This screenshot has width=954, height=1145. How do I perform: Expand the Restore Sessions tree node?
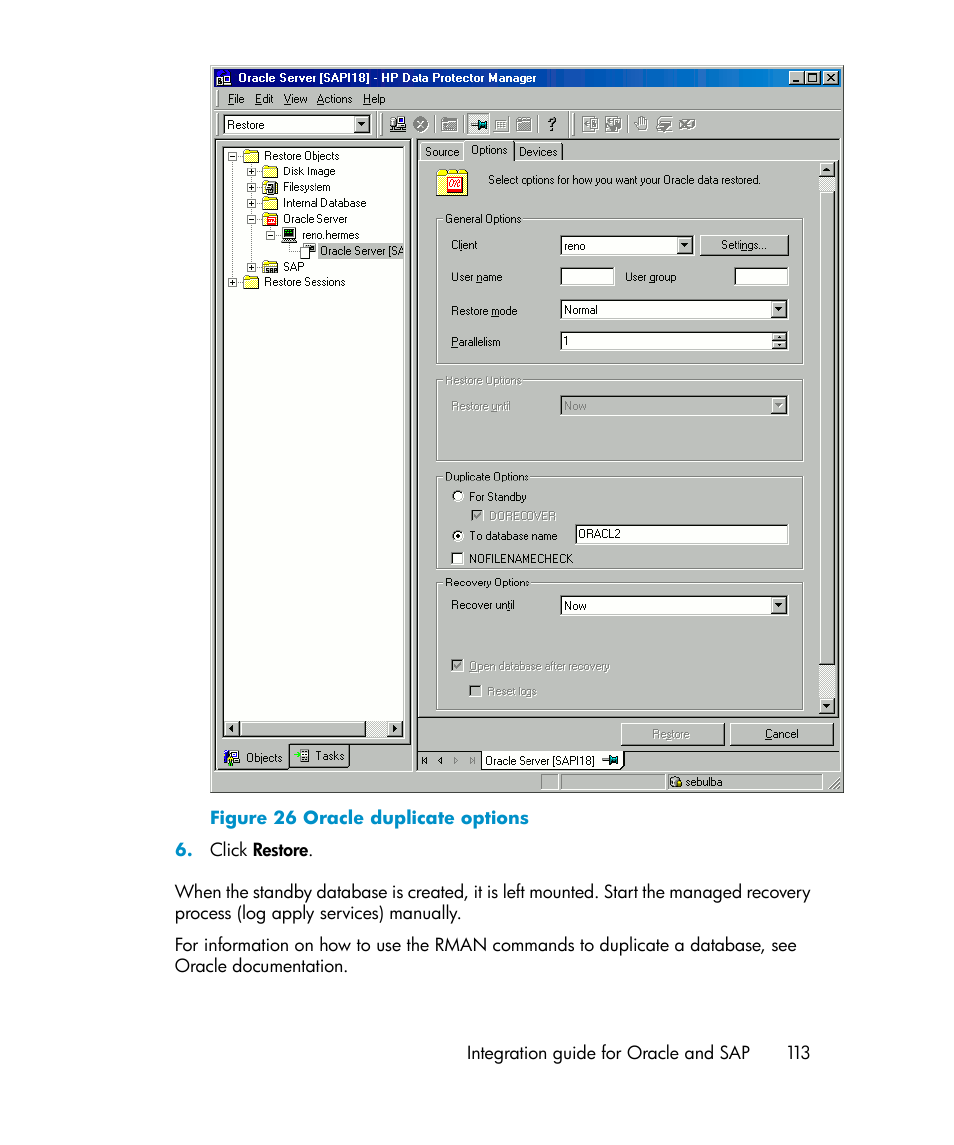coord(232,283)
